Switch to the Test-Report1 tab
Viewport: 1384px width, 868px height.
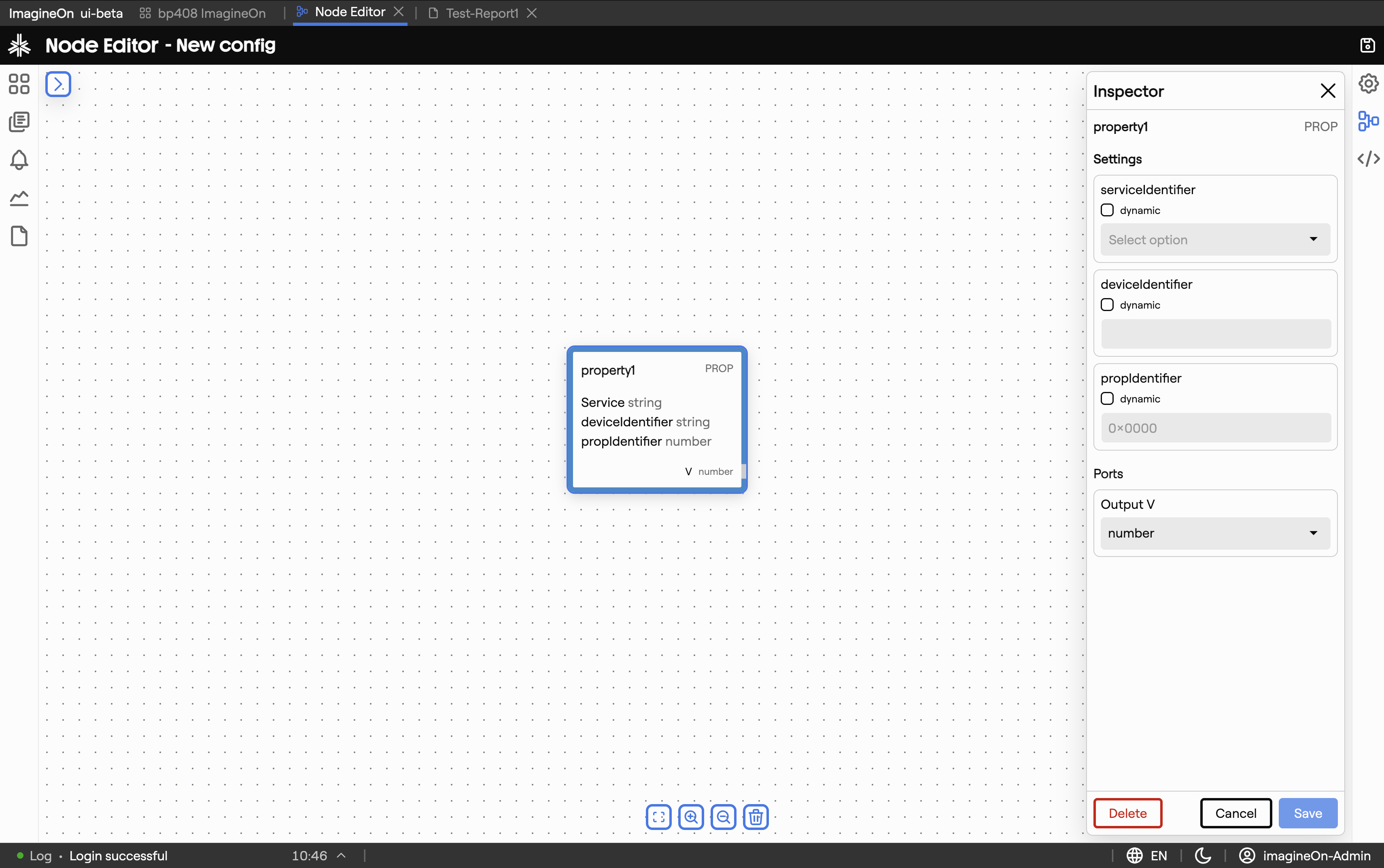pyautogui.click(x=474, y=13)
